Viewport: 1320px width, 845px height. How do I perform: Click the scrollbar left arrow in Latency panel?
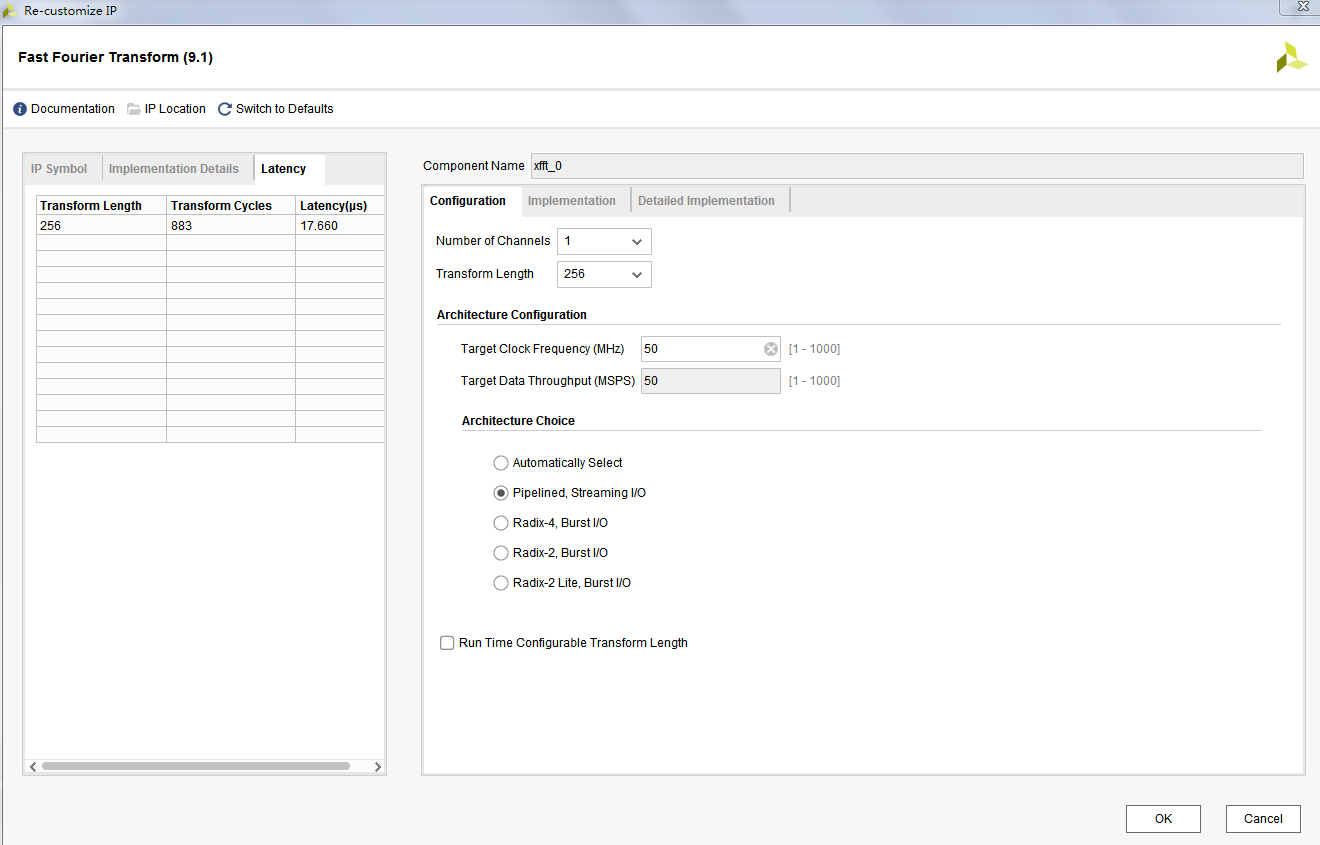[x=33, y=767]
